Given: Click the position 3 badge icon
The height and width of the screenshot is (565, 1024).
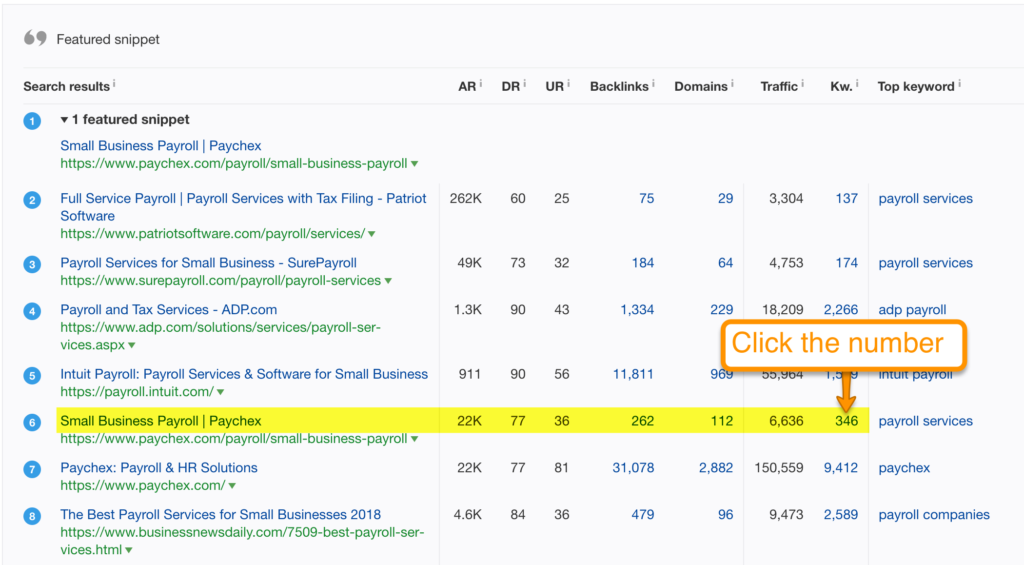Looking at the screenshot, I should point(32,265).
